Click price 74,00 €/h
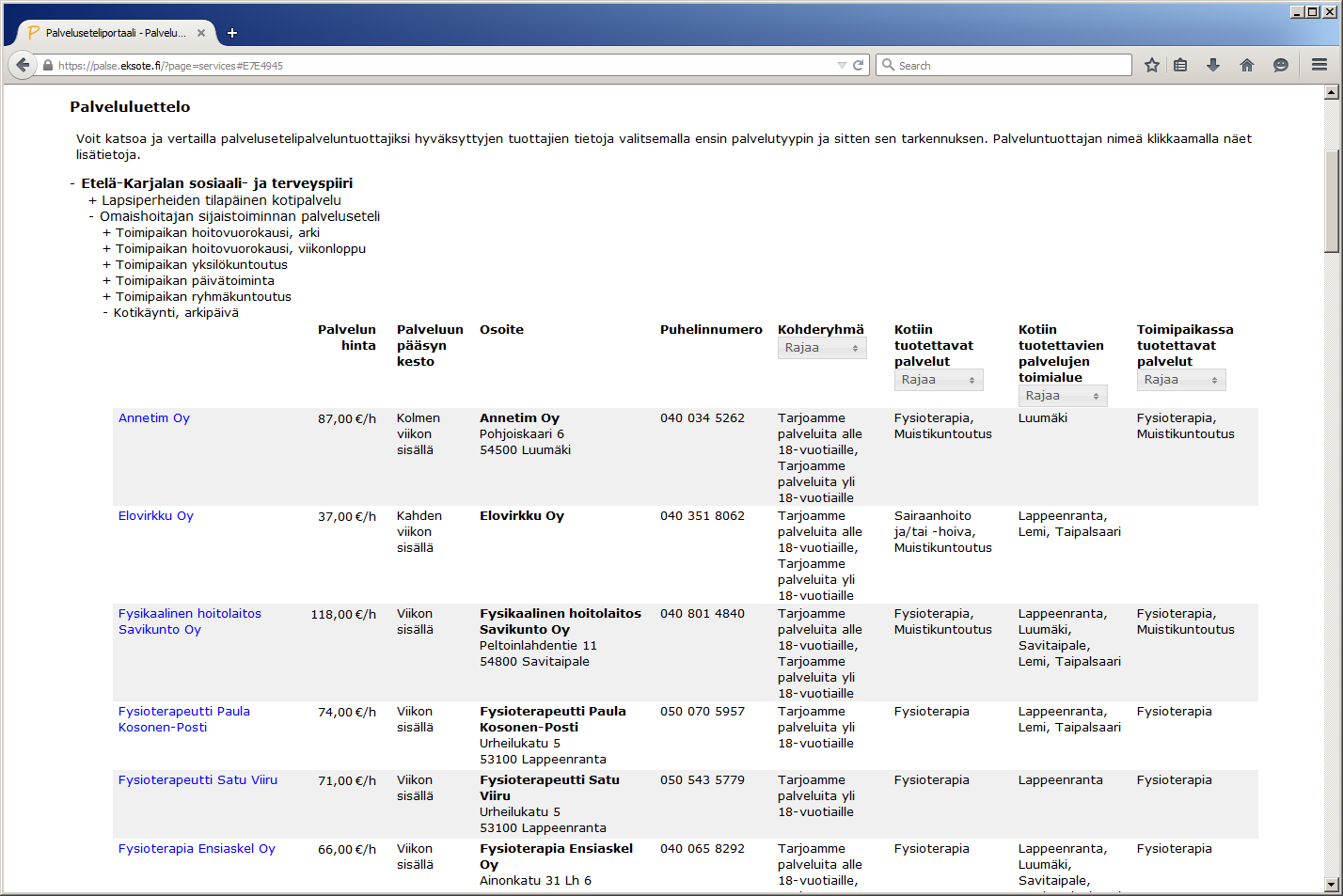 (347, 713)
